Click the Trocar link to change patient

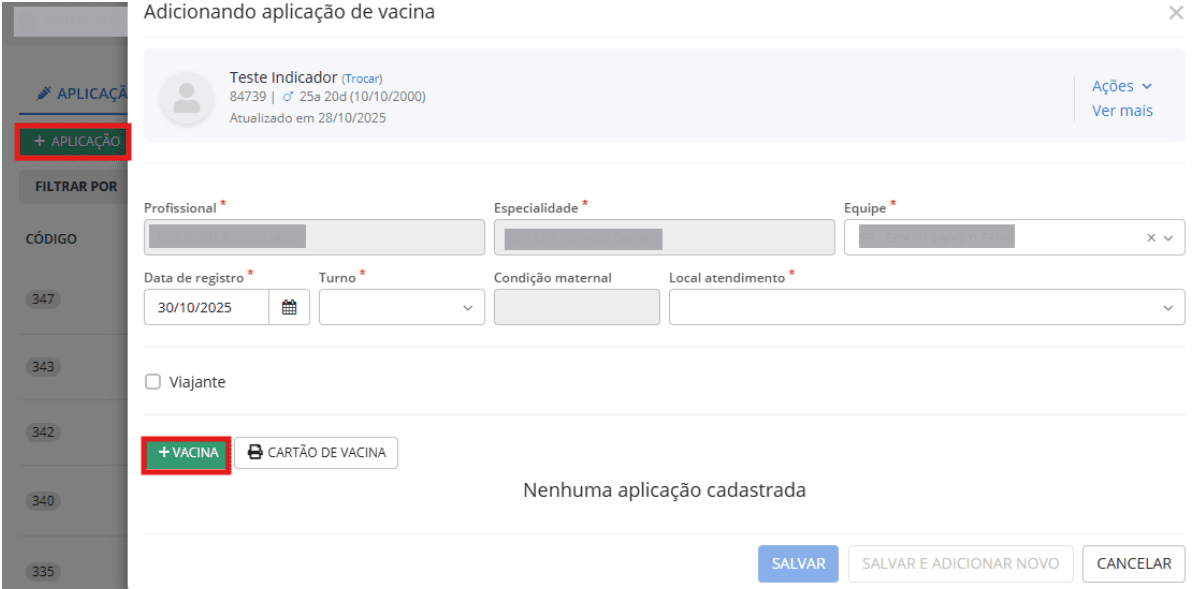pyautogui.click(x=360, y=77)
